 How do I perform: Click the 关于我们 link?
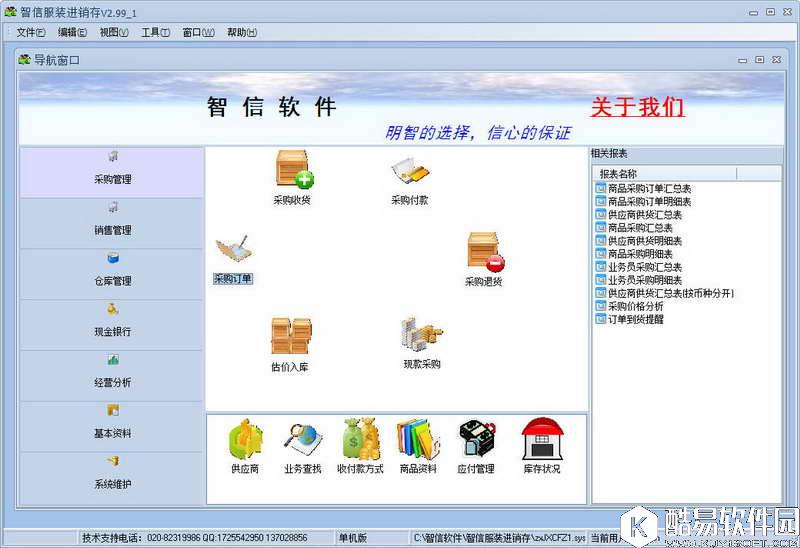(x=637, y=107)
